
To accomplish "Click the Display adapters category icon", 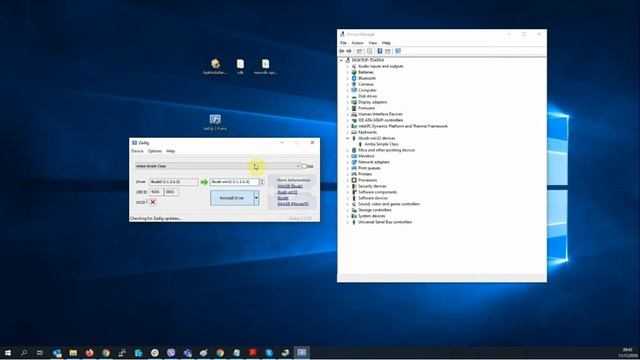I will pos(354,102).
